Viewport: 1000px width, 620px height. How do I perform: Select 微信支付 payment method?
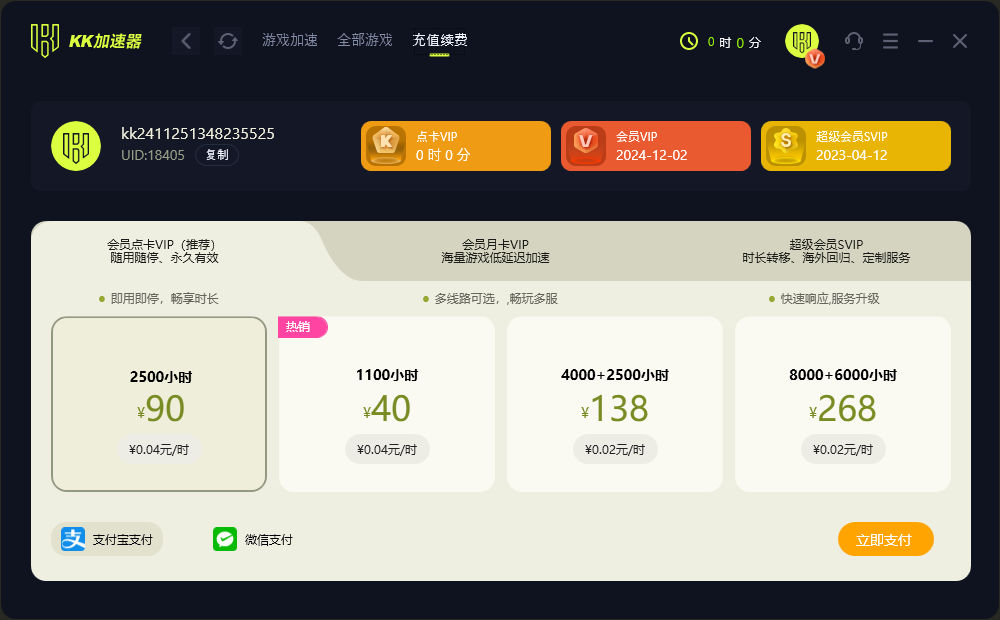(x=253, y=539)
